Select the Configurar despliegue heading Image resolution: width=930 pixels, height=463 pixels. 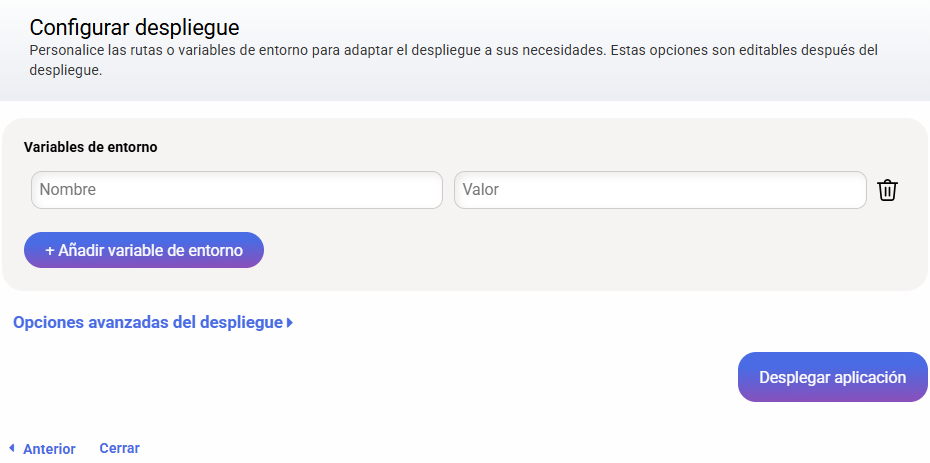point(135,27)
